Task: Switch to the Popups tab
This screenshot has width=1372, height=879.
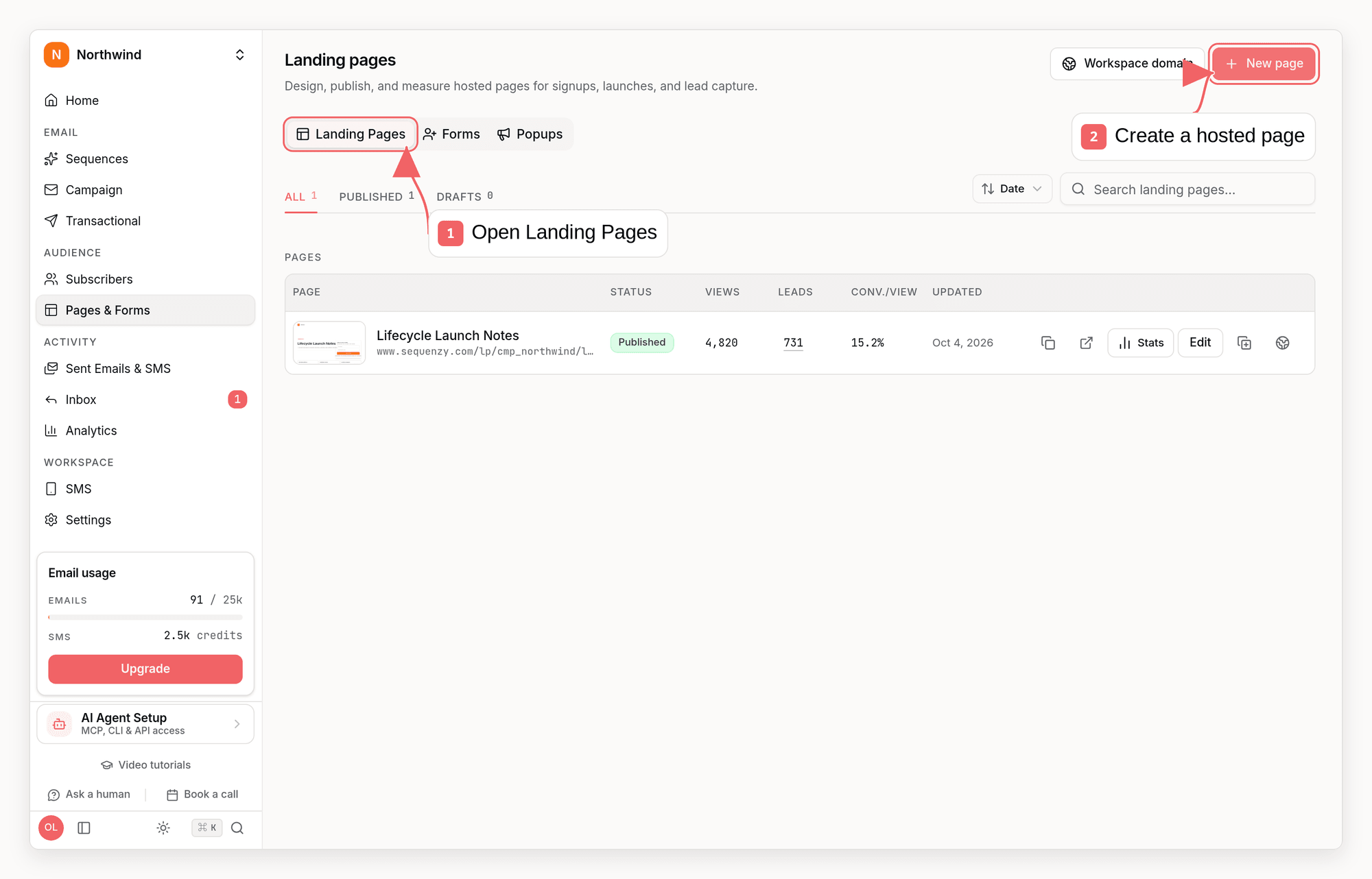Action: click(x=530, y=134)
